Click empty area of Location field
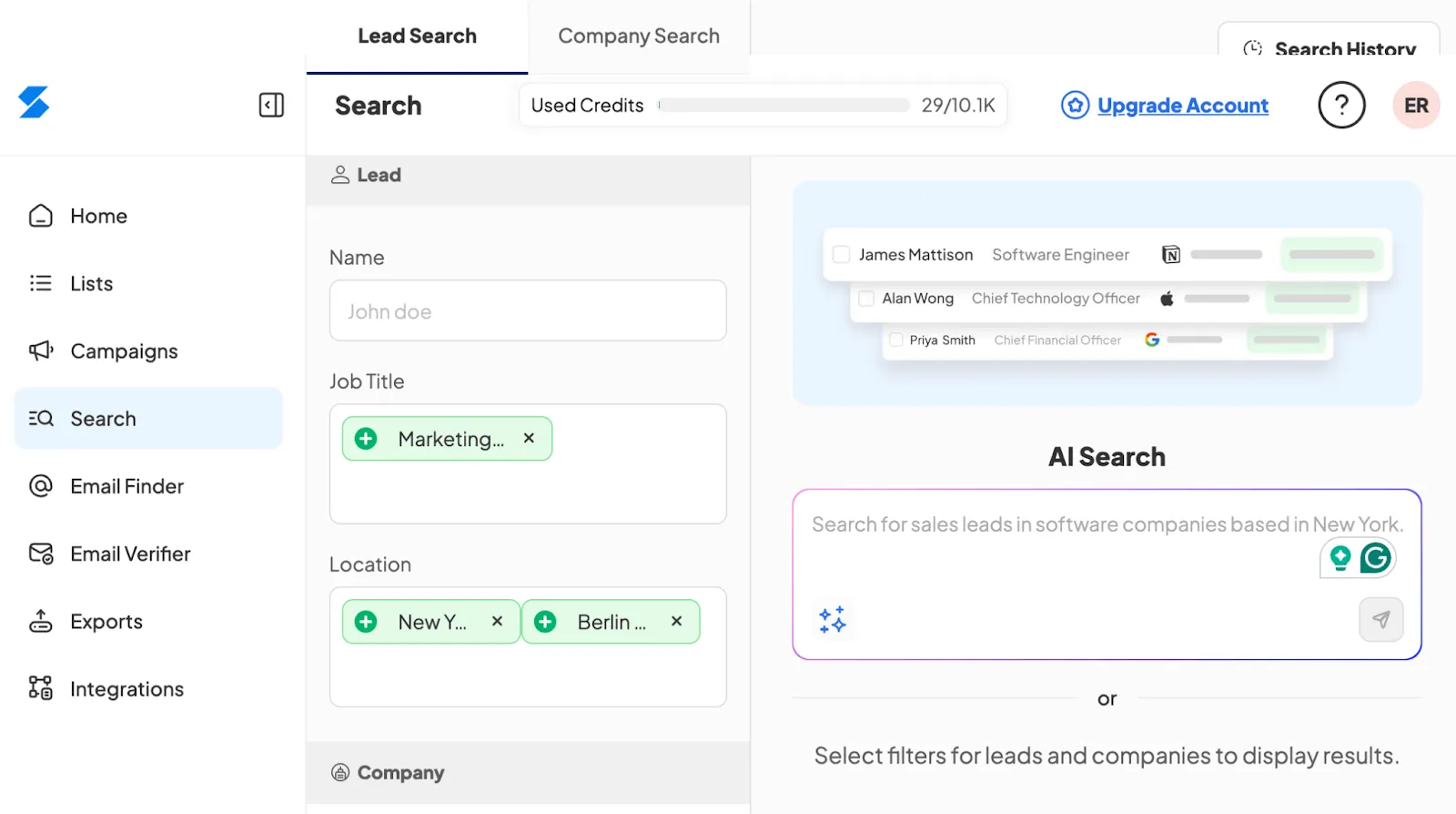 tap(528, 674)
